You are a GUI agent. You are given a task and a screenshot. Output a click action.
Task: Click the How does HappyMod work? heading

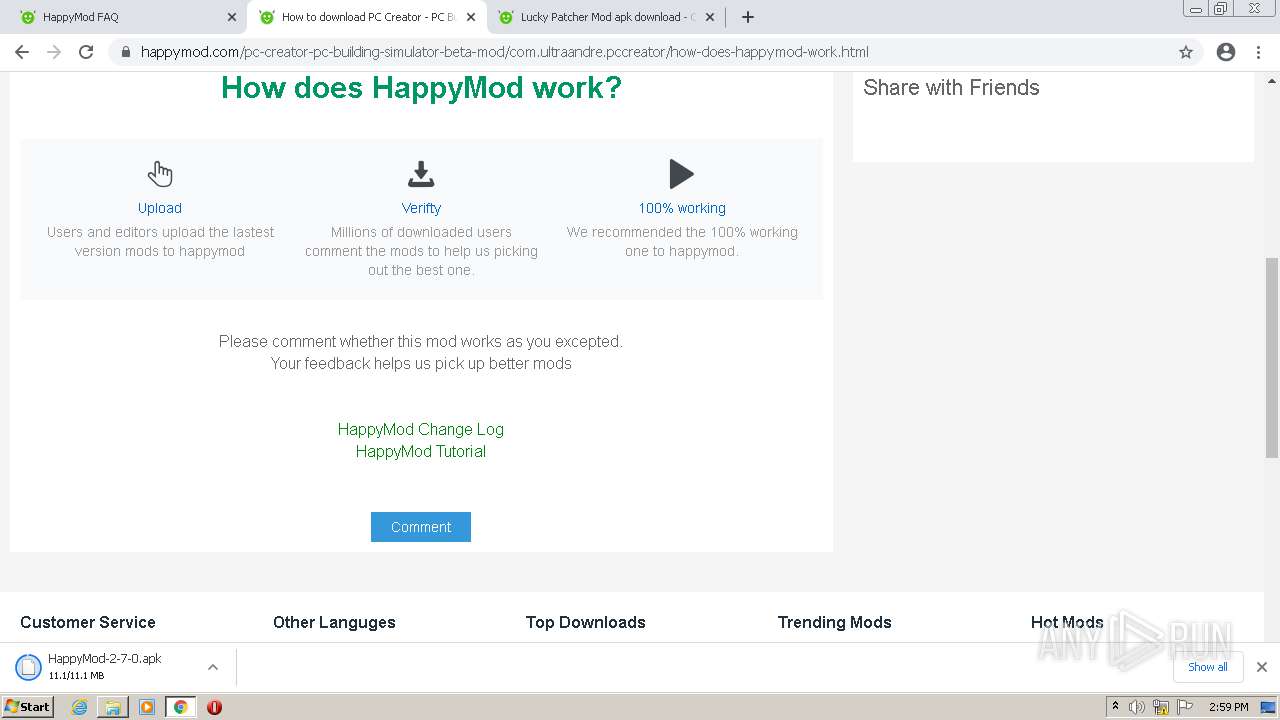pyautogui.click(x=421, y=88)
